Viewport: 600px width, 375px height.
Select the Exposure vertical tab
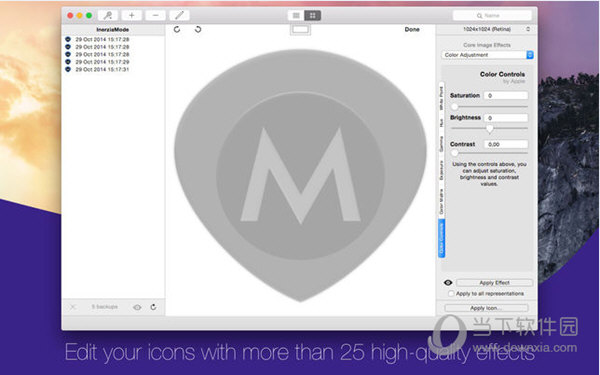(x=441, y=170)
